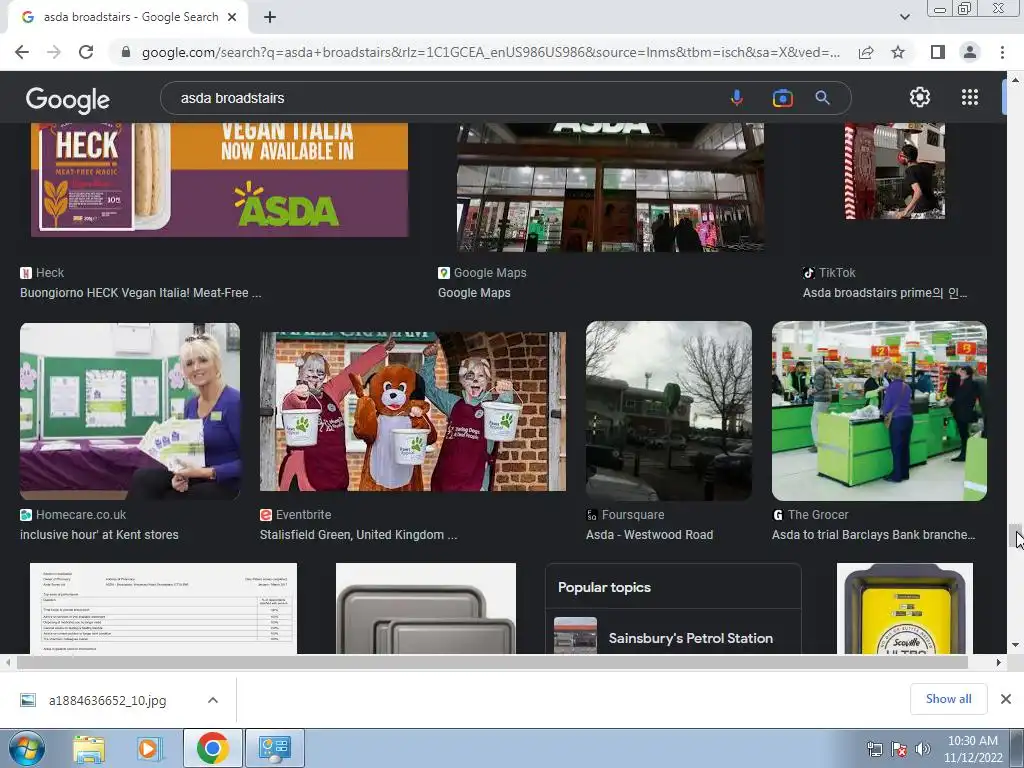Open 'Buongiorno HECK Vegan Italia! Meat-Free' link
This screenshot has height=768, width=1024.
(140, 293)
